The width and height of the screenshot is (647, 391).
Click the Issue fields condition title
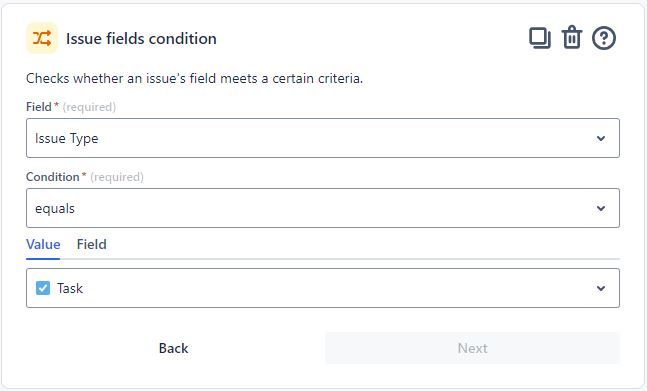click(x=141, y=39)
